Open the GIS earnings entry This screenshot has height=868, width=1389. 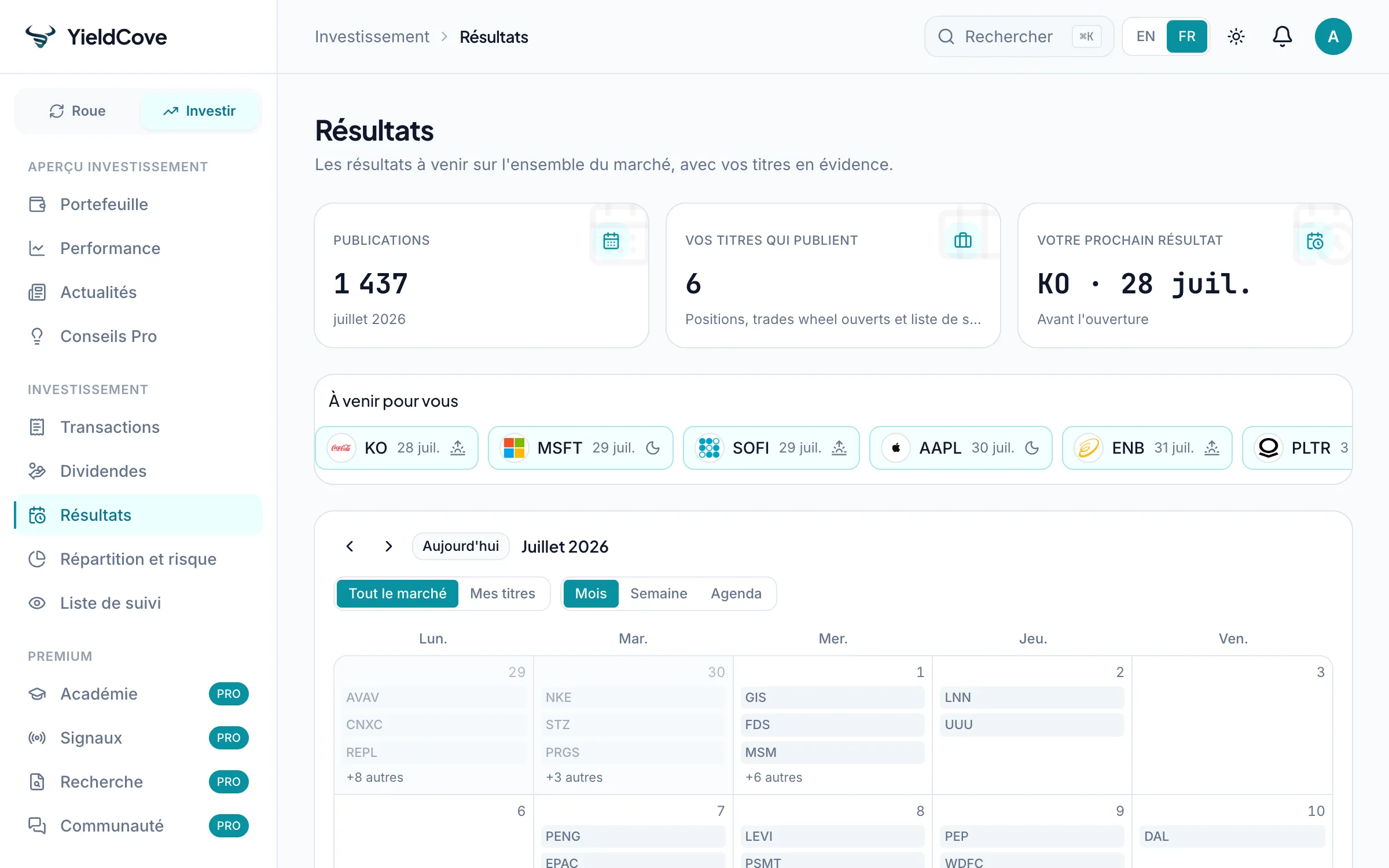pos(833,697)
